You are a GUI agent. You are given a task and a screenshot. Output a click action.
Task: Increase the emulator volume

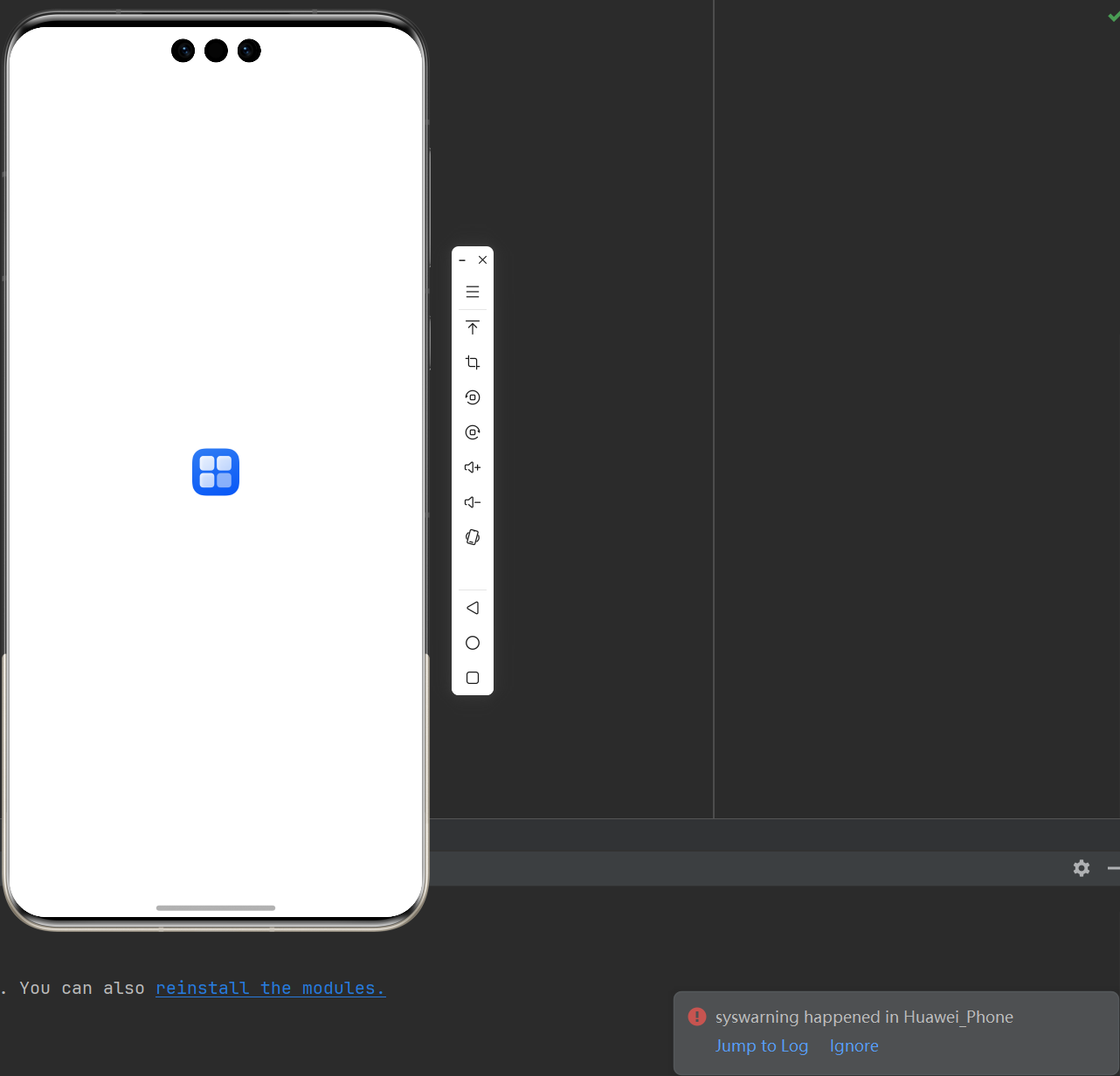(472, 466)
